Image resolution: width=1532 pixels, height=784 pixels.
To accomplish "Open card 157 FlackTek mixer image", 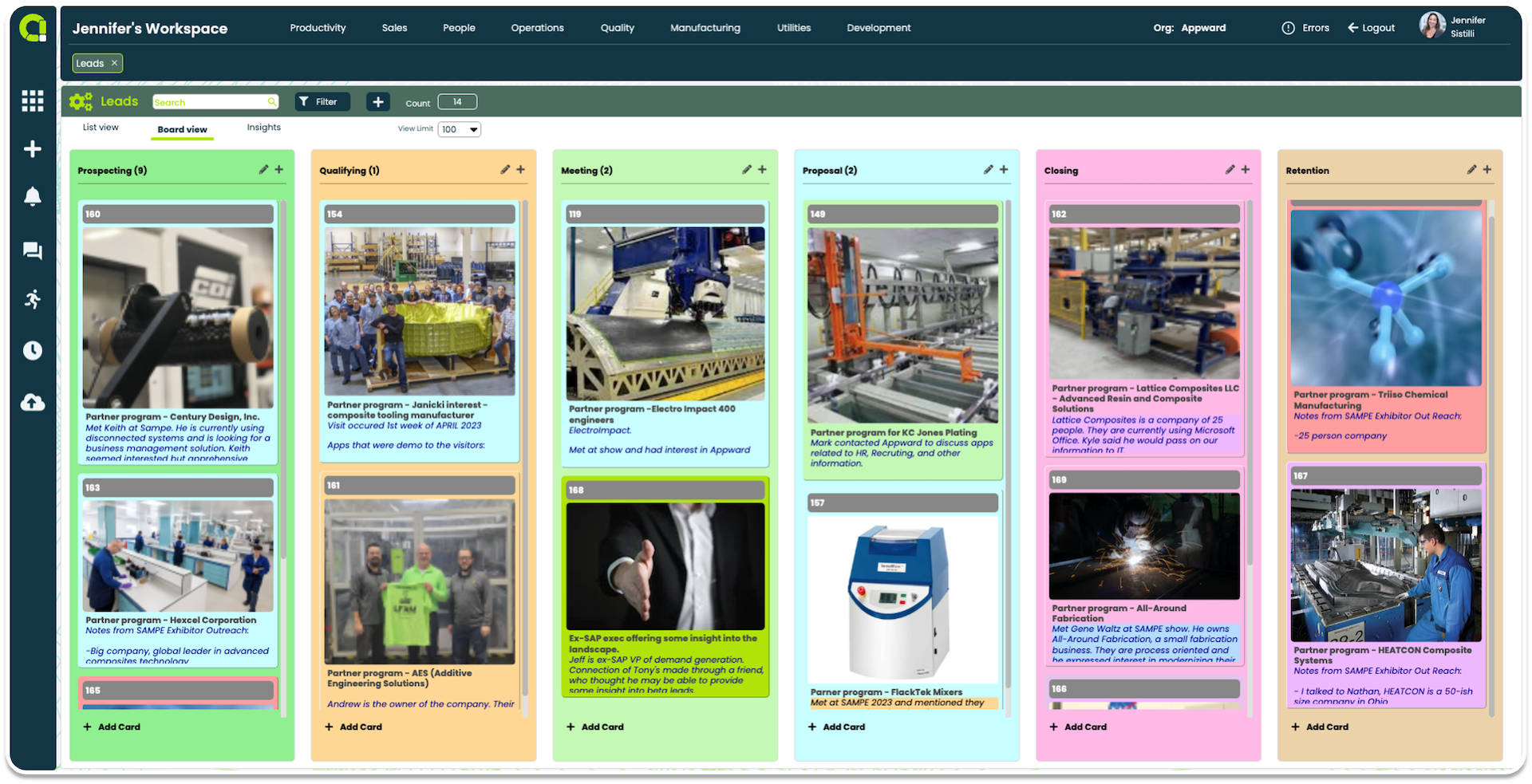I will click(x=902, y=600).
